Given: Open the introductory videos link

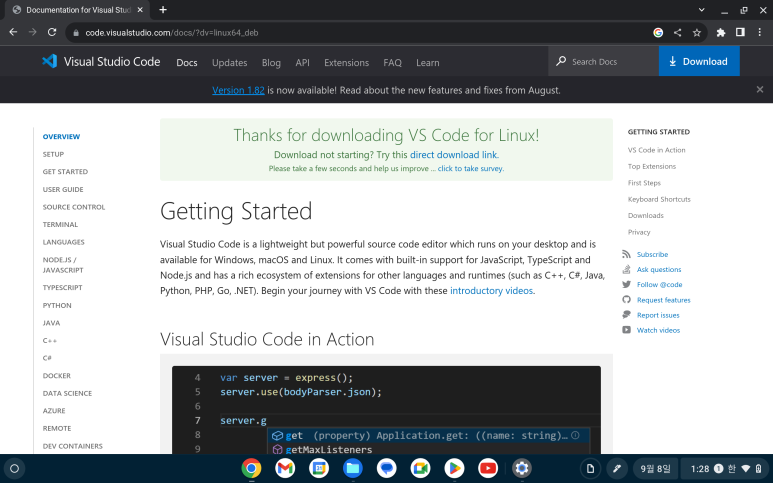Looking at the screenshot, I should tap(492, 291).
